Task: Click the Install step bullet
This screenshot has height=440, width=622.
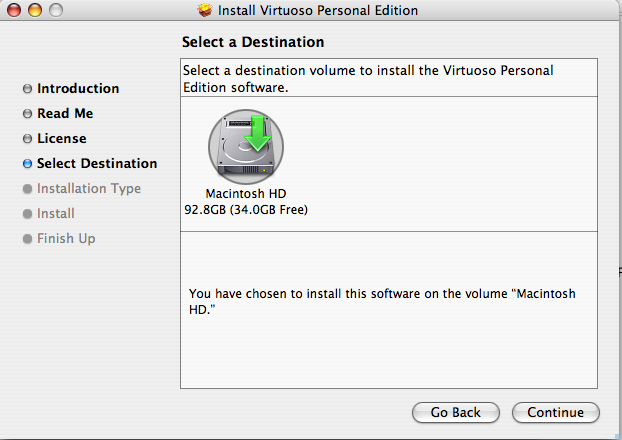Action: click(27, 214)
